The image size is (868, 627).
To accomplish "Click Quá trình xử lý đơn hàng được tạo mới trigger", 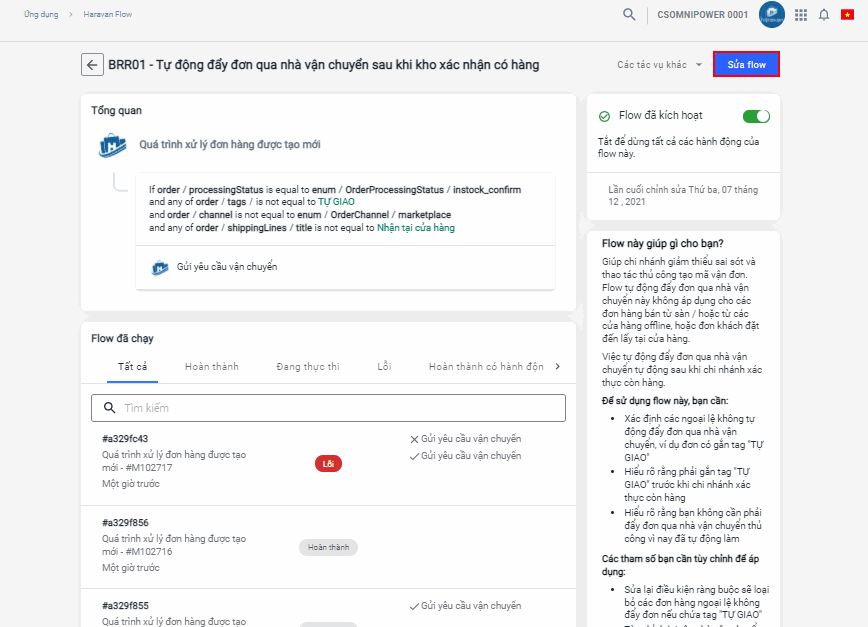I will click(x=230, y=145).
